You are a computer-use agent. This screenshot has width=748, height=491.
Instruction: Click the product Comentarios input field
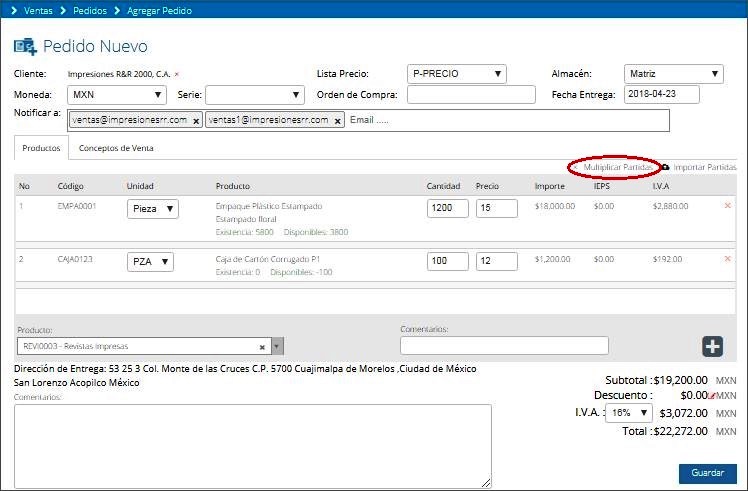coord(504,345)
